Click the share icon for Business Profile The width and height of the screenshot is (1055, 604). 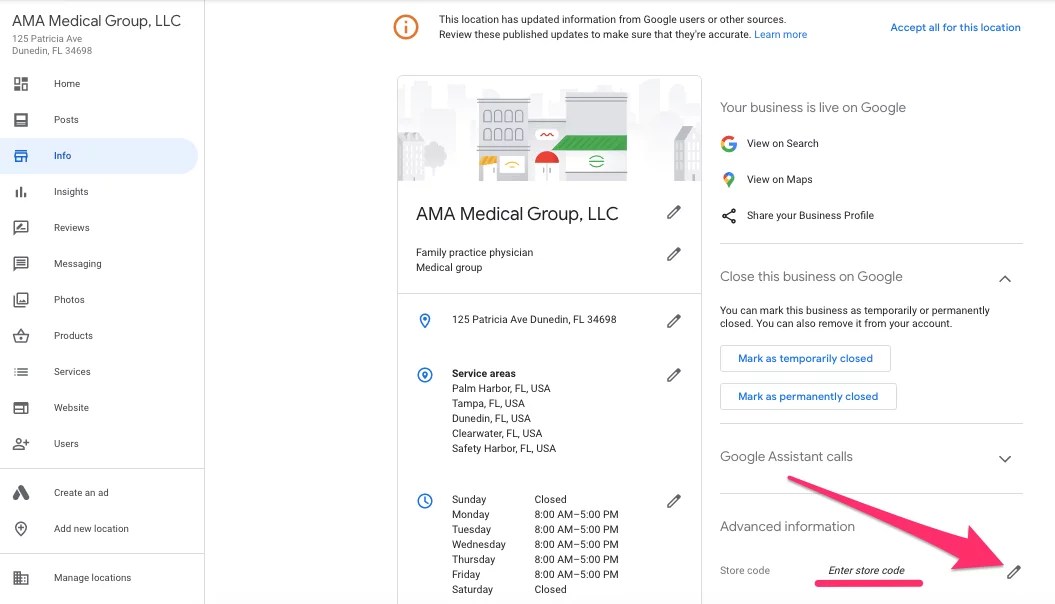pos(729,216)
